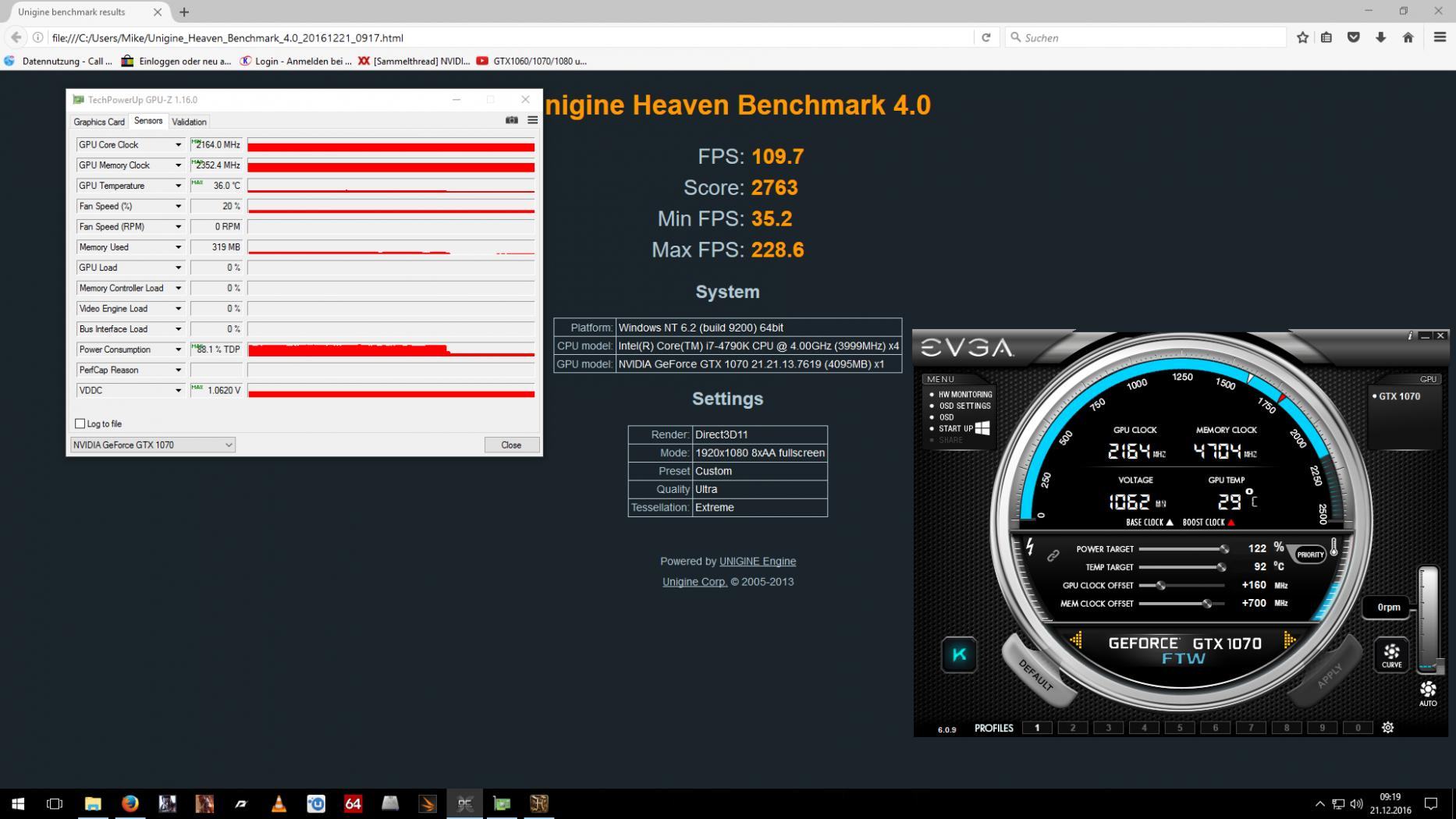This screenshot has height=819, width=1456.
Task: Click the Default button in EVGA Precision
Action: pos(1035,675)
